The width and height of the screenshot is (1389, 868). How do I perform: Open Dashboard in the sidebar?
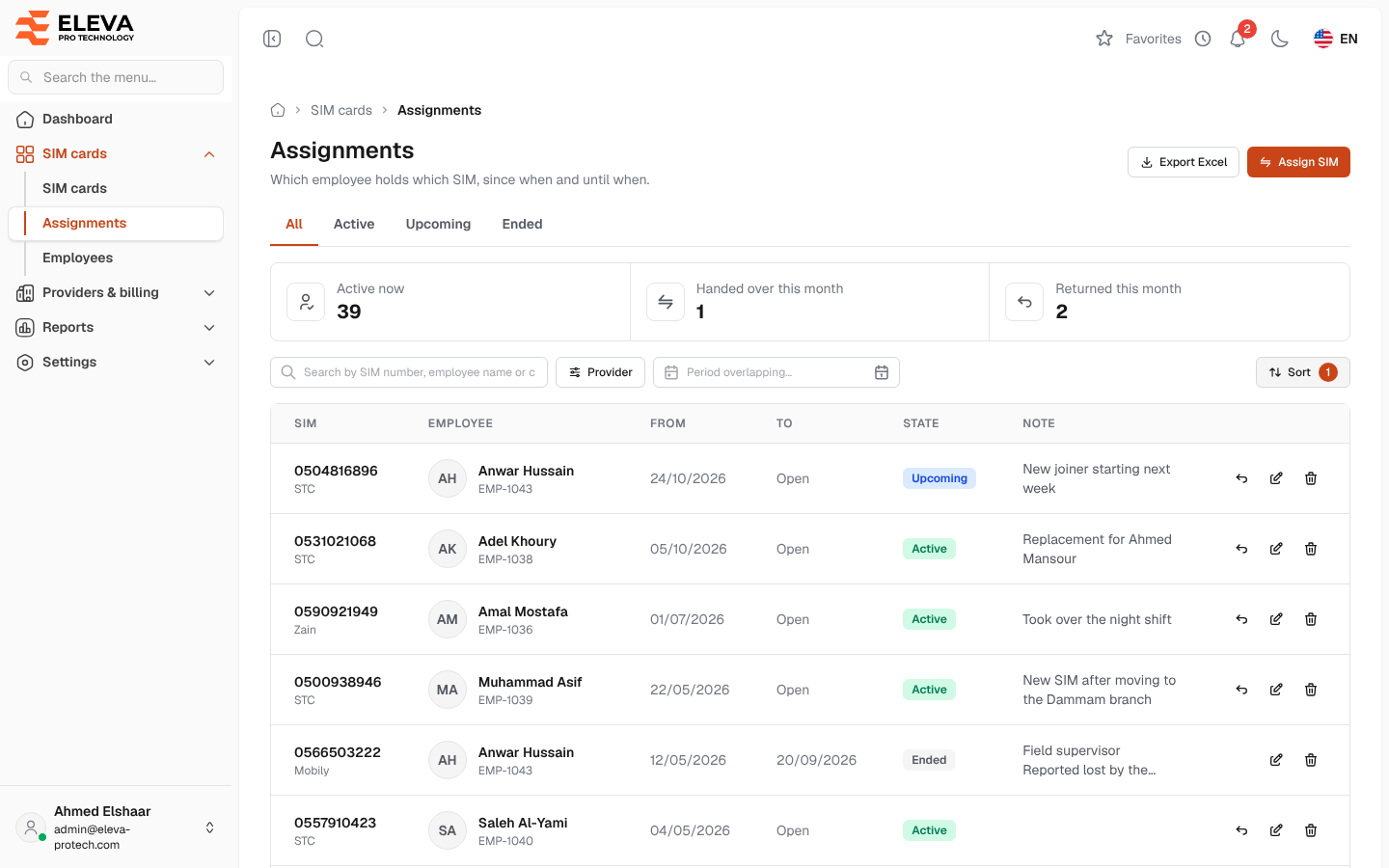click(116, 119)
